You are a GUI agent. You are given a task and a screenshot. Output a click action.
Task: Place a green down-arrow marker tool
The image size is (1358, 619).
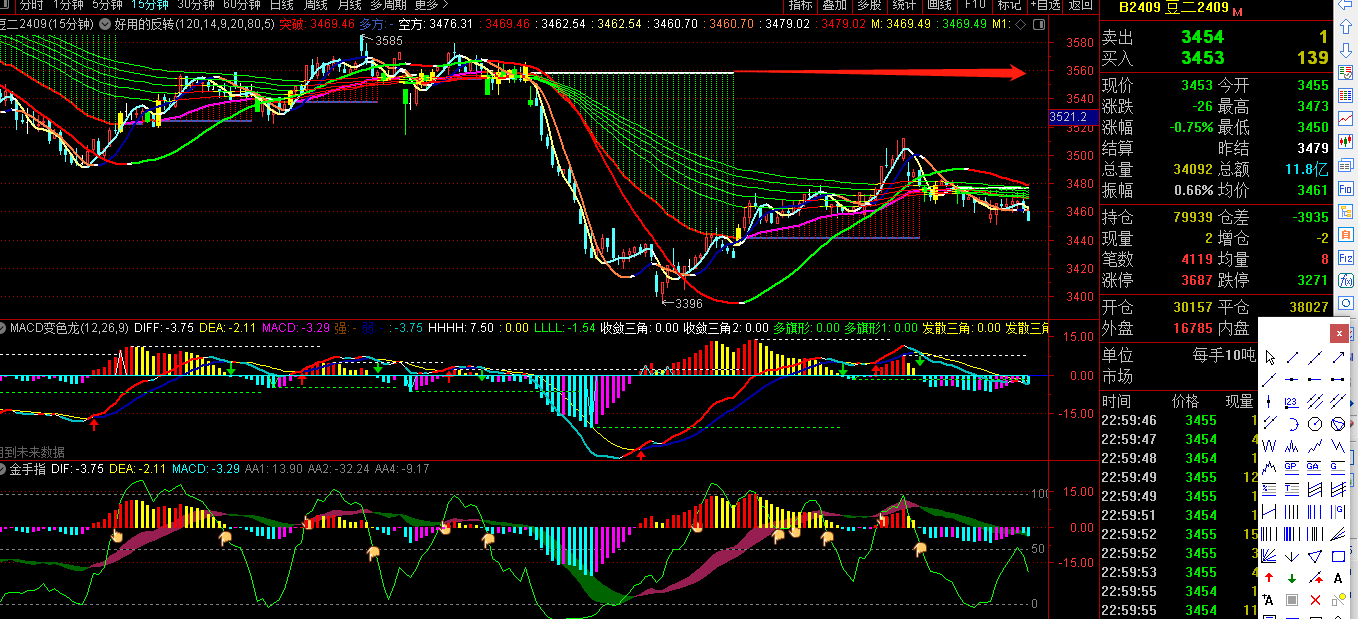(1291, 578)
